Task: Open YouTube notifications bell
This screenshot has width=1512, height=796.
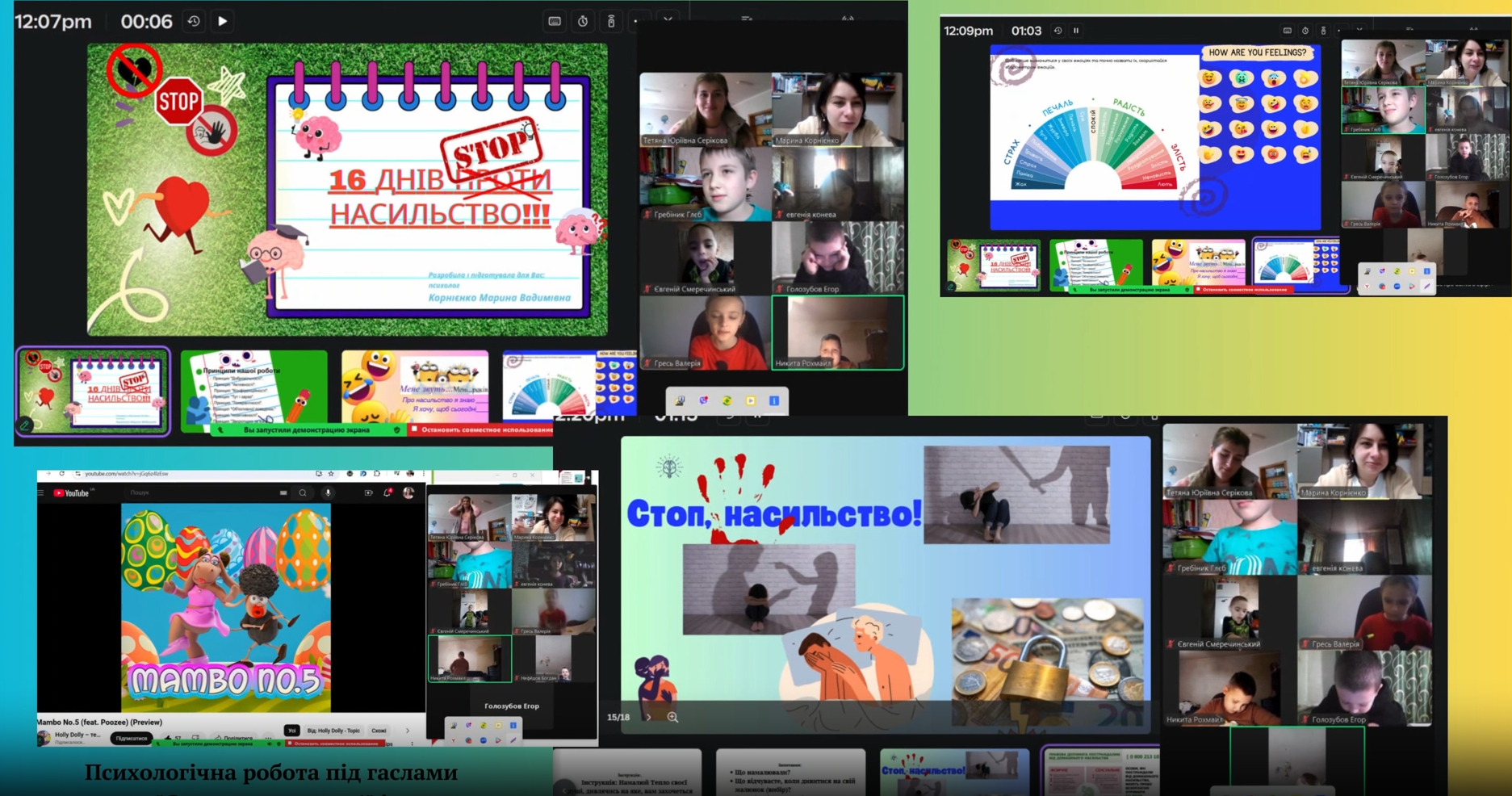Action: [387, 492]
